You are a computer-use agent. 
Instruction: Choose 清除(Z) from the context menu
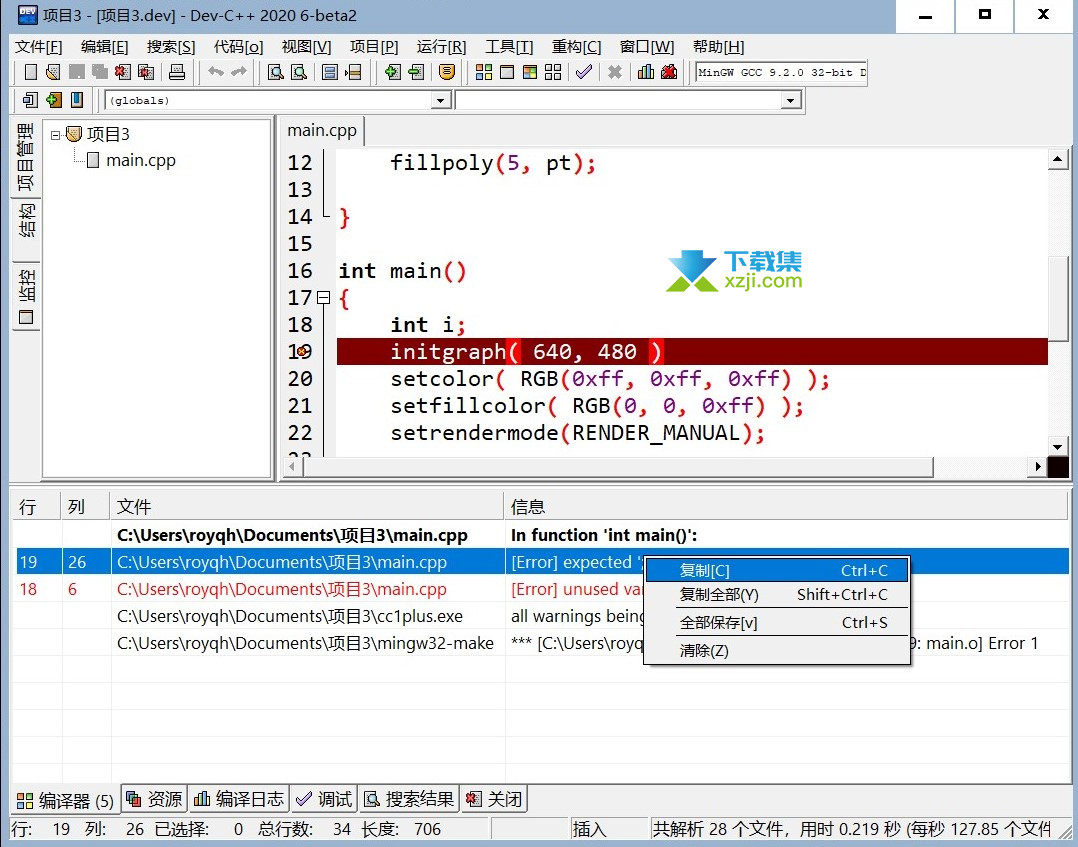(x=704, y=650)
